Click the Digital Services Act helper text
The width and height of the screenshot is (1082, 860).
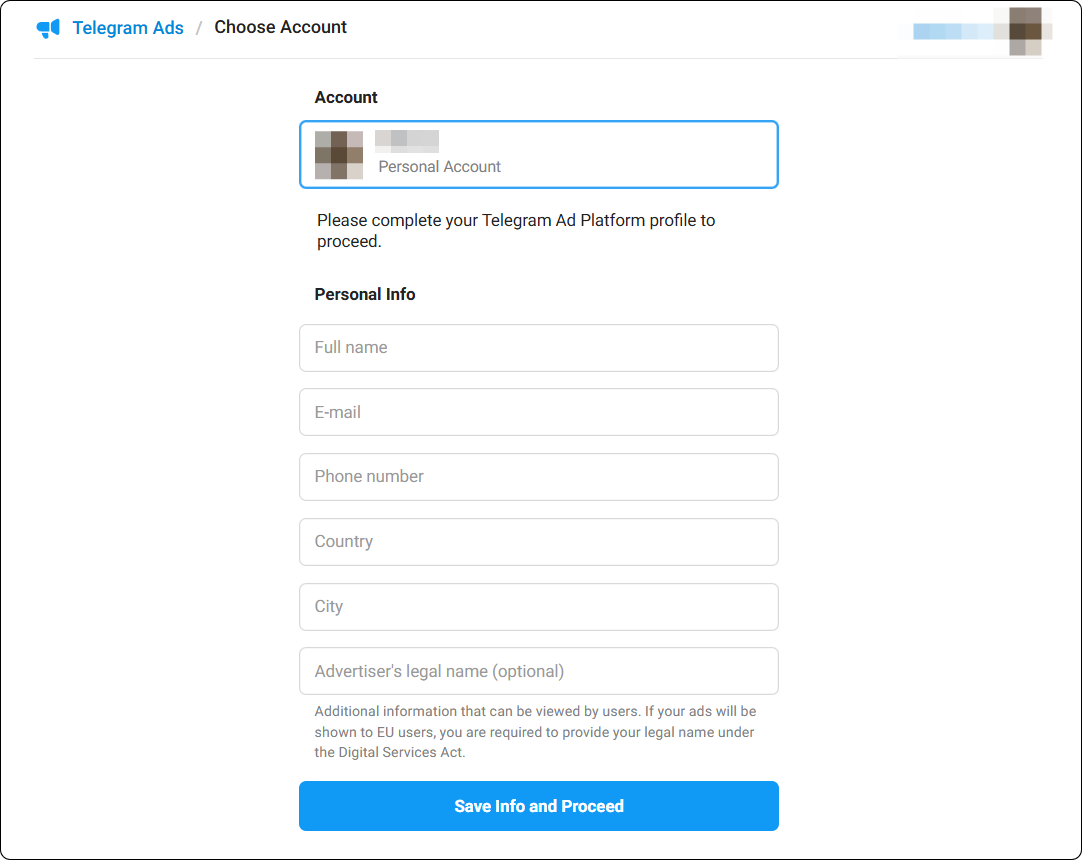[x=537, y=732]
